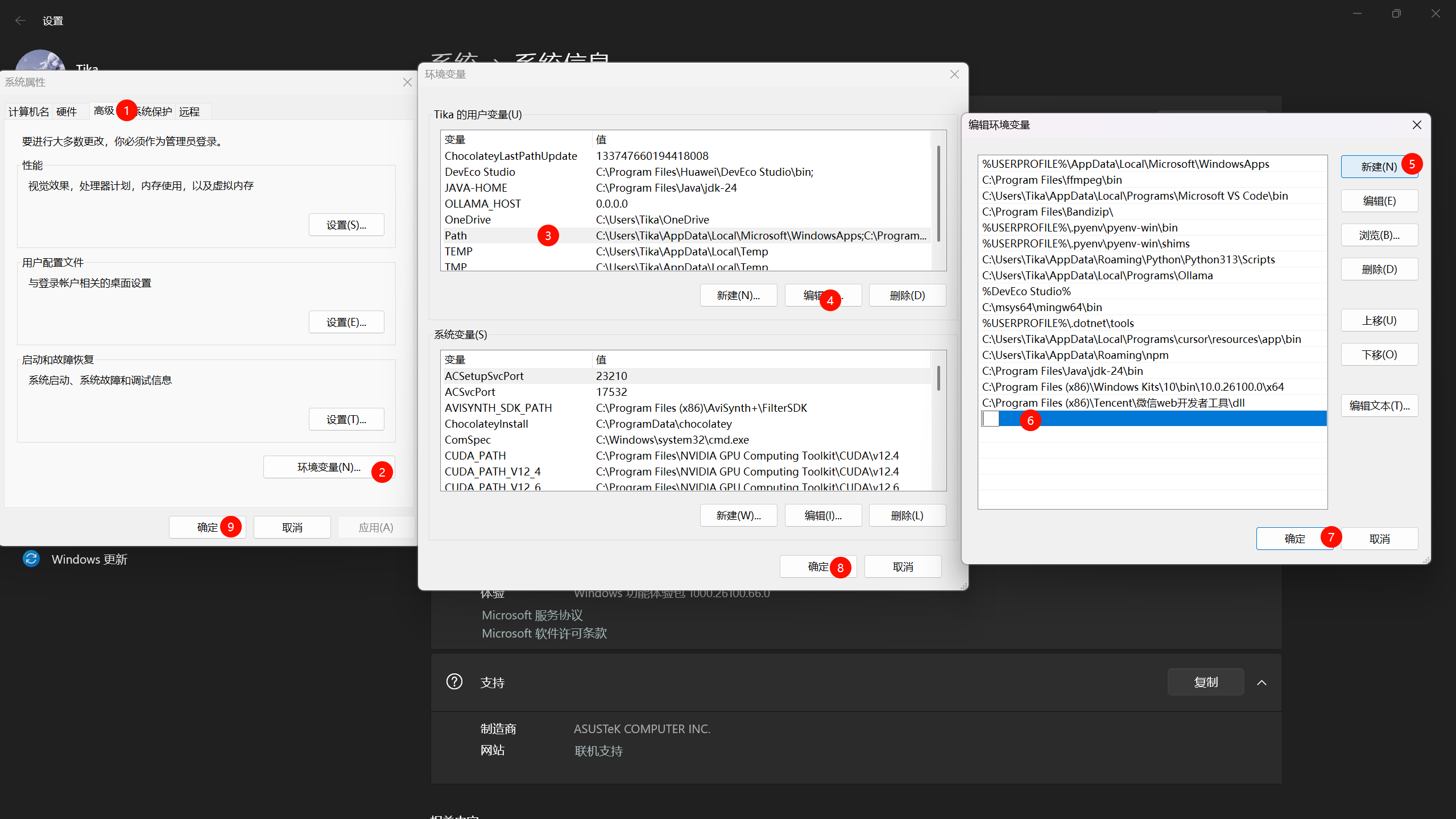1456x819 pixels.
Task: Collapse the Support section chevron
Action: pos(1261,682)
